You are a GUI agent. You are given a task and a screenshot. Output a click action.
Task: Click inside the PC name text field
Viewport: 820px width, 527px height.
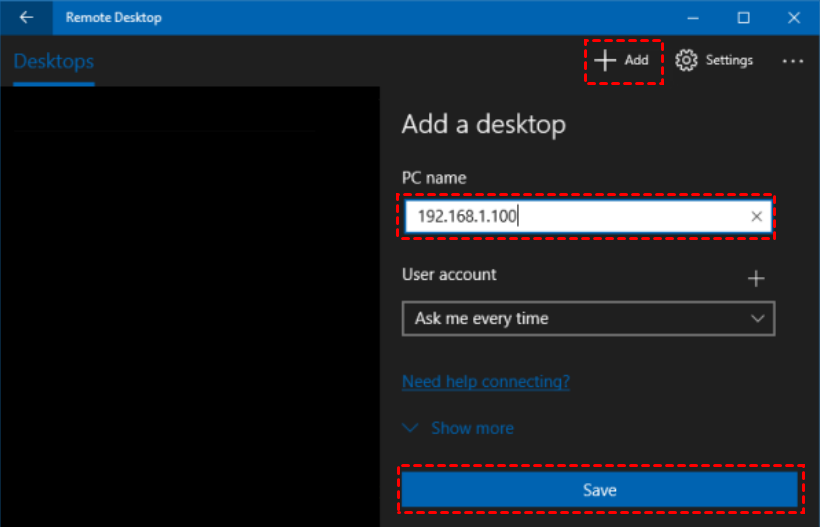click(x=570, y=217)
